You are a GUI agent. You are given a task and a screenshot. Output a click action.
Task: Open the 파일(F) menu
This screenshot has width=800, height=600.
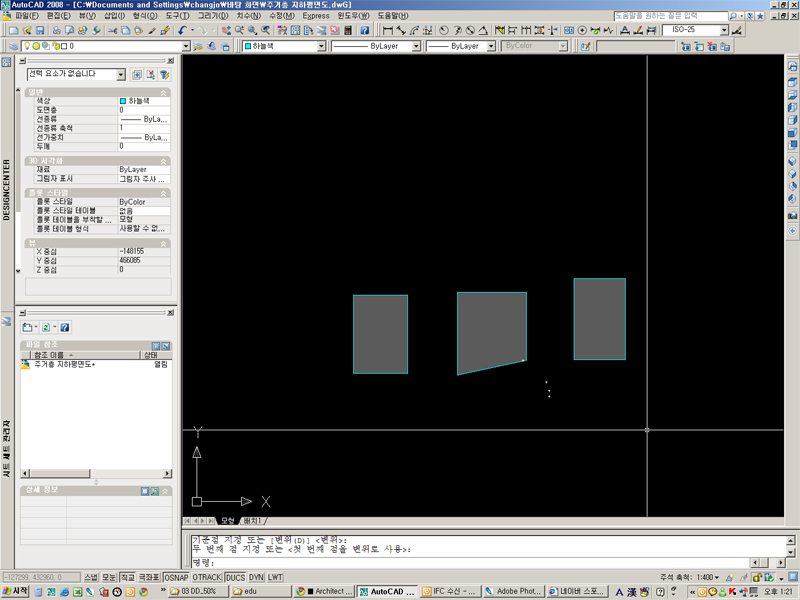28,16
